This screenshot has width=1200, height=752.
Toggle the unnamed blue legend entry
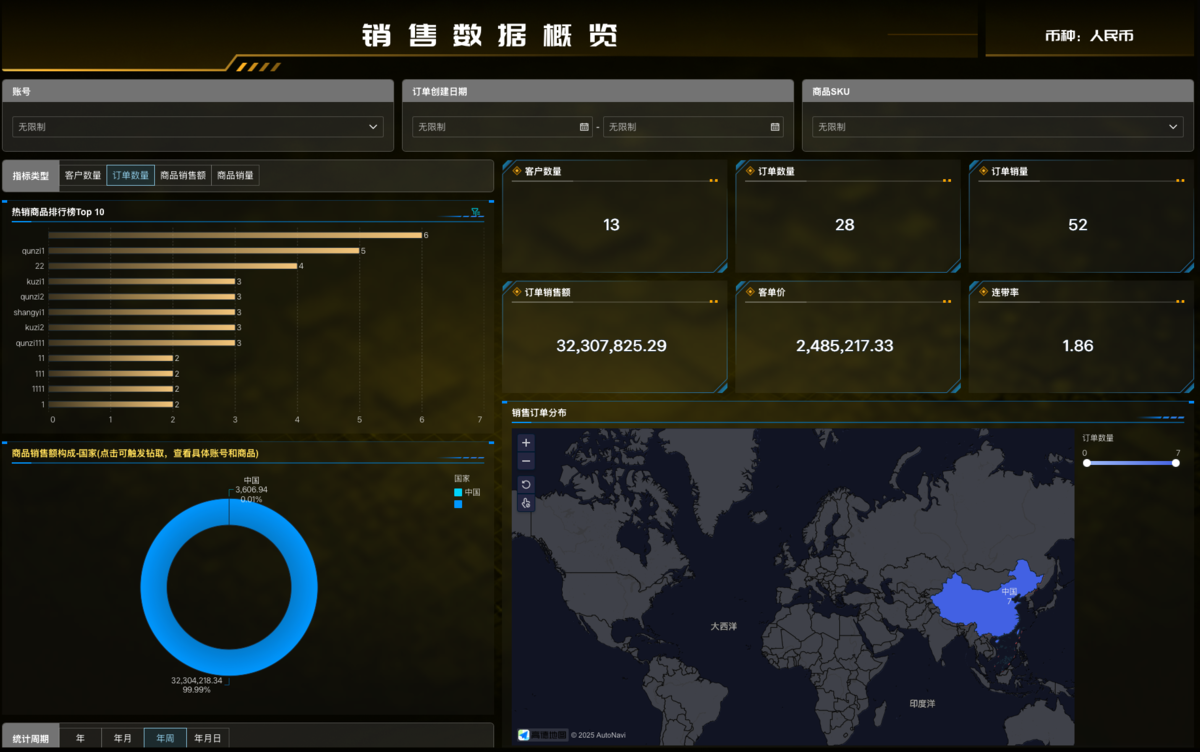click(x=458, y=504)
